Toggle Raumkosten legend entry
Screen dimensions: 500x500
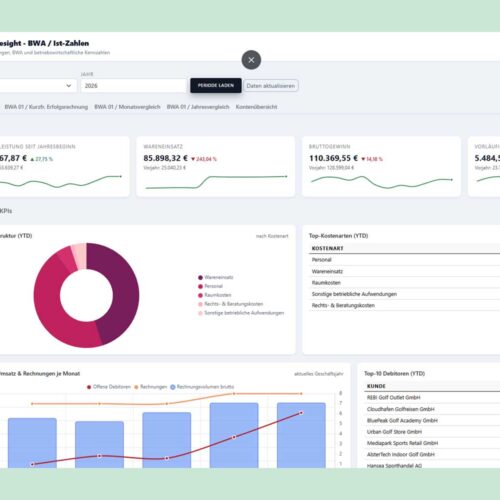point(215,295)
